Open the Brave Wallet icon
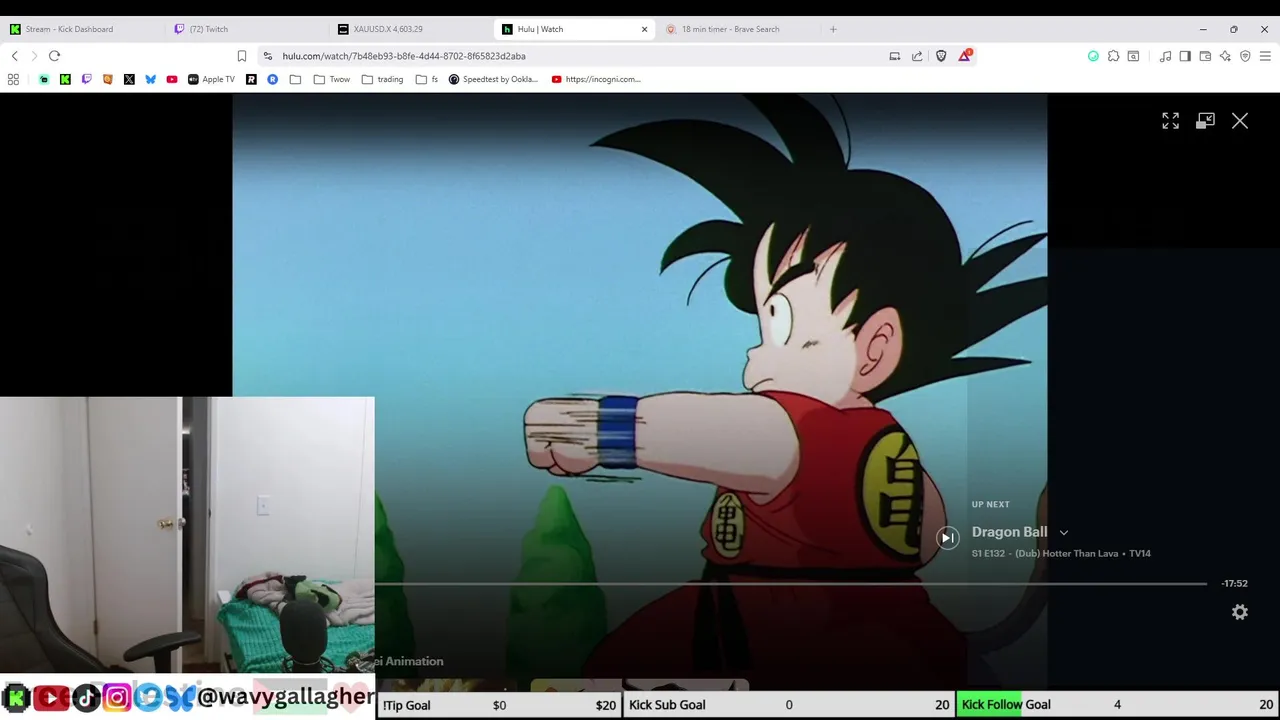The height and width of the screenshot is (720, 1280). coord(1205,56)
